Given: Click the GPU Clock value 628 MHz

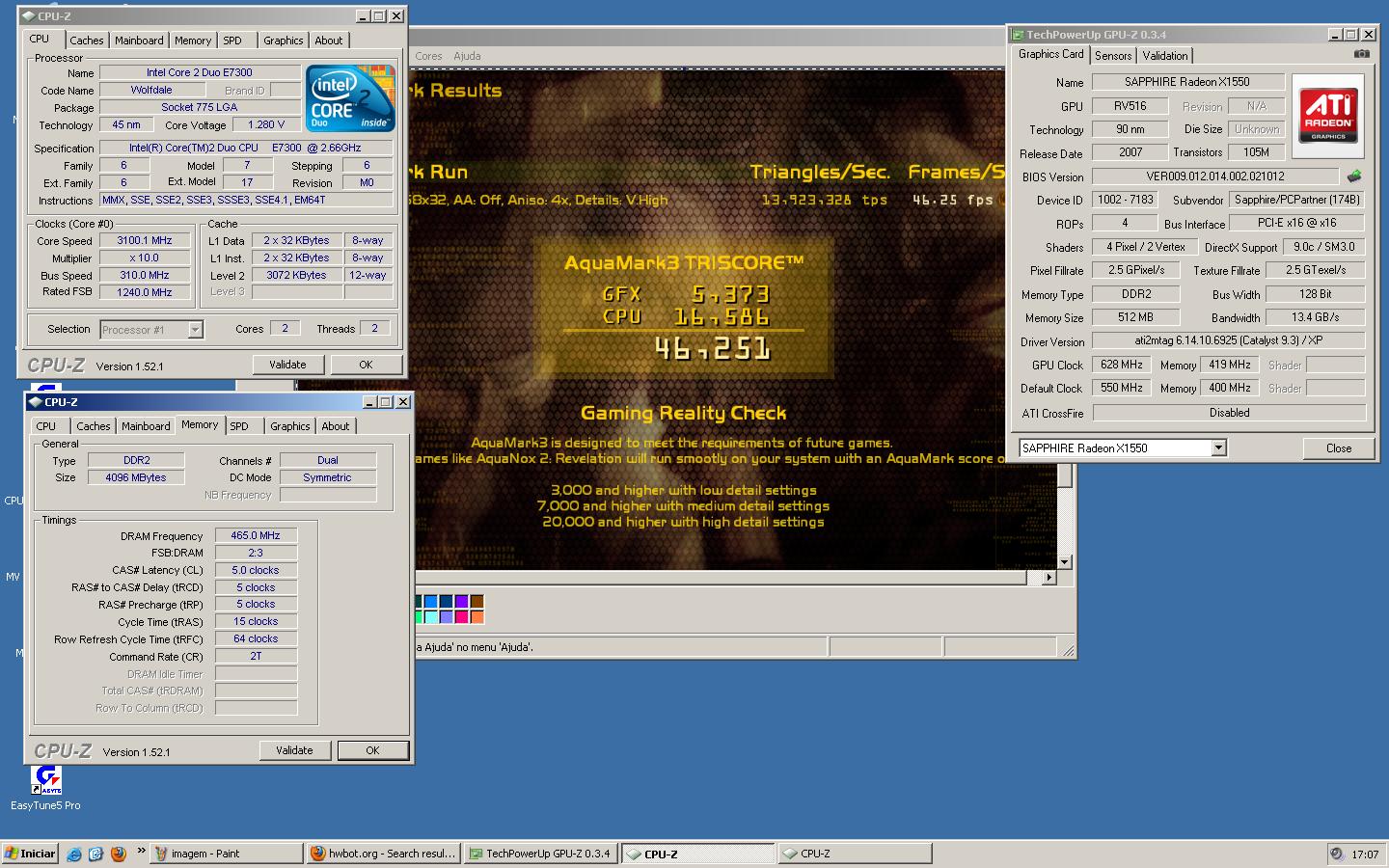Looking at the screenshot, I should click(1122, 365).
